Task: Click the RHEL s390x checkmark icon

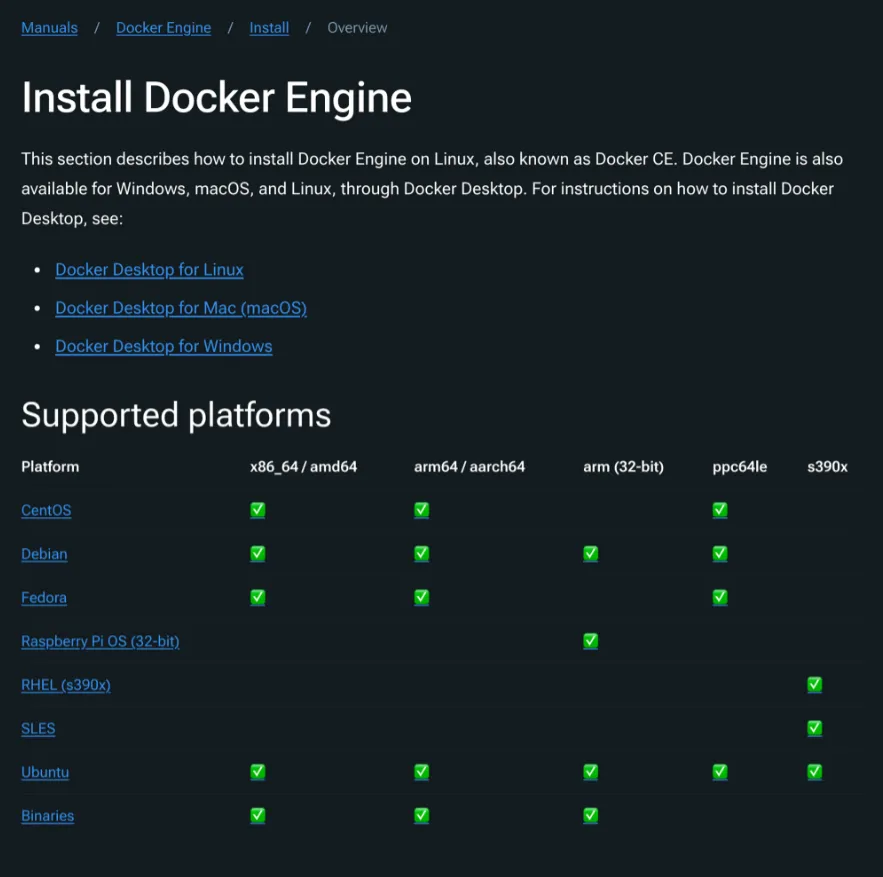Action: click(815, 685)
